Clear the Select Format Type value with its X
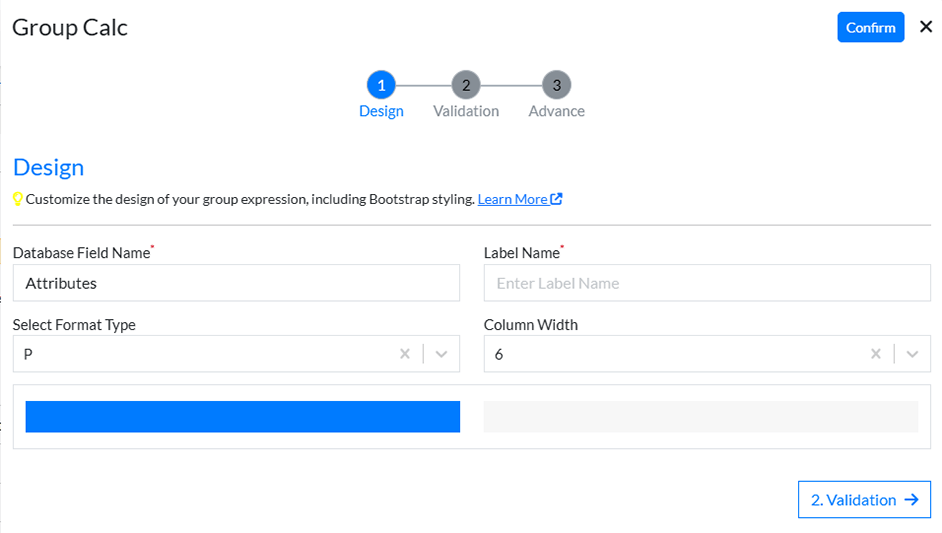This screenshot has height=533, width=942. pos(405,354)
